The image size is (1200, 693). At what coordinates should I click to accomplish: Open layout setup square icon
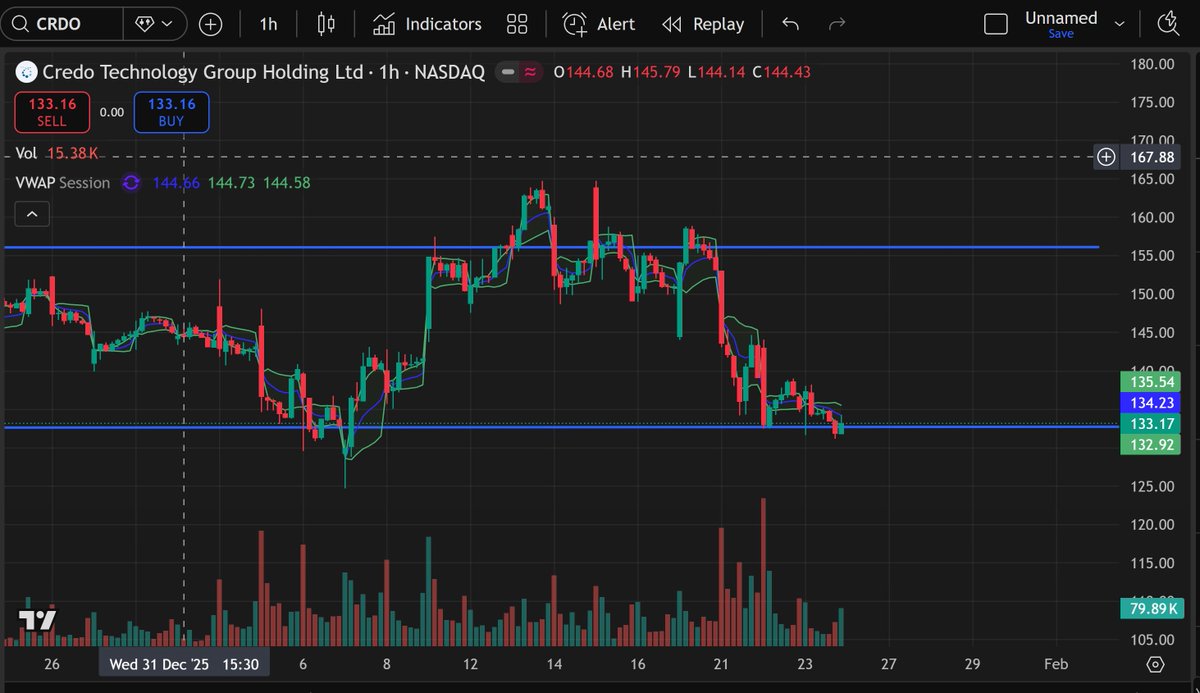996,24
